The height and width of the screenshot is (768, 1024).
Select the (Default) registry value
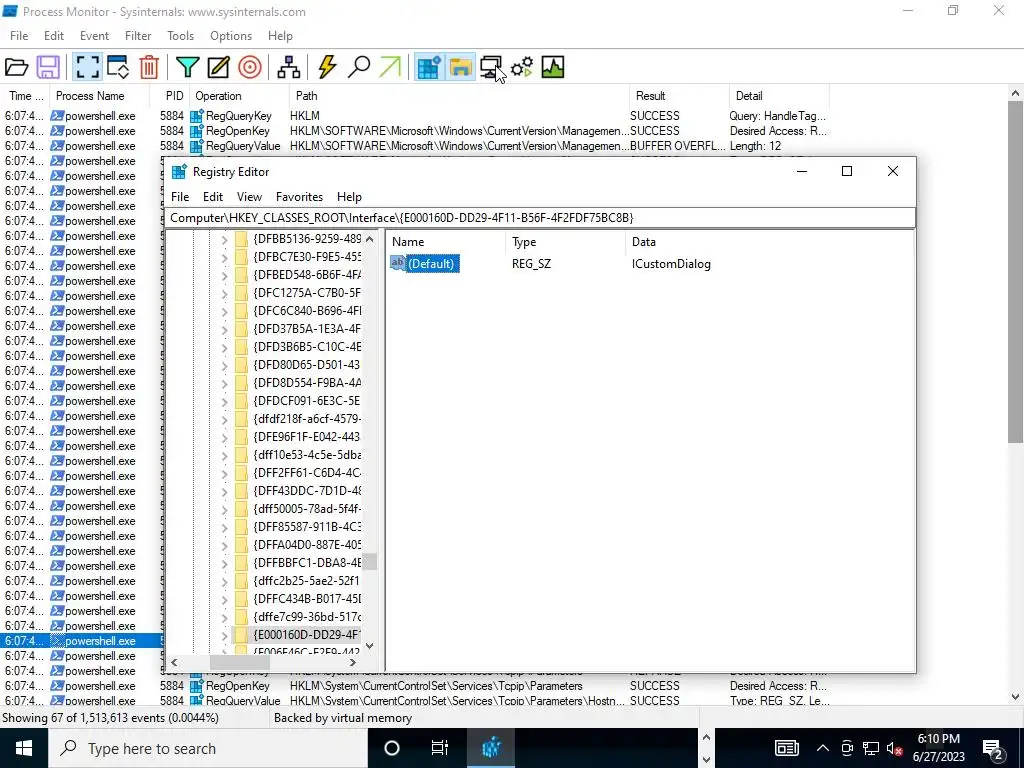click(431, 264)
